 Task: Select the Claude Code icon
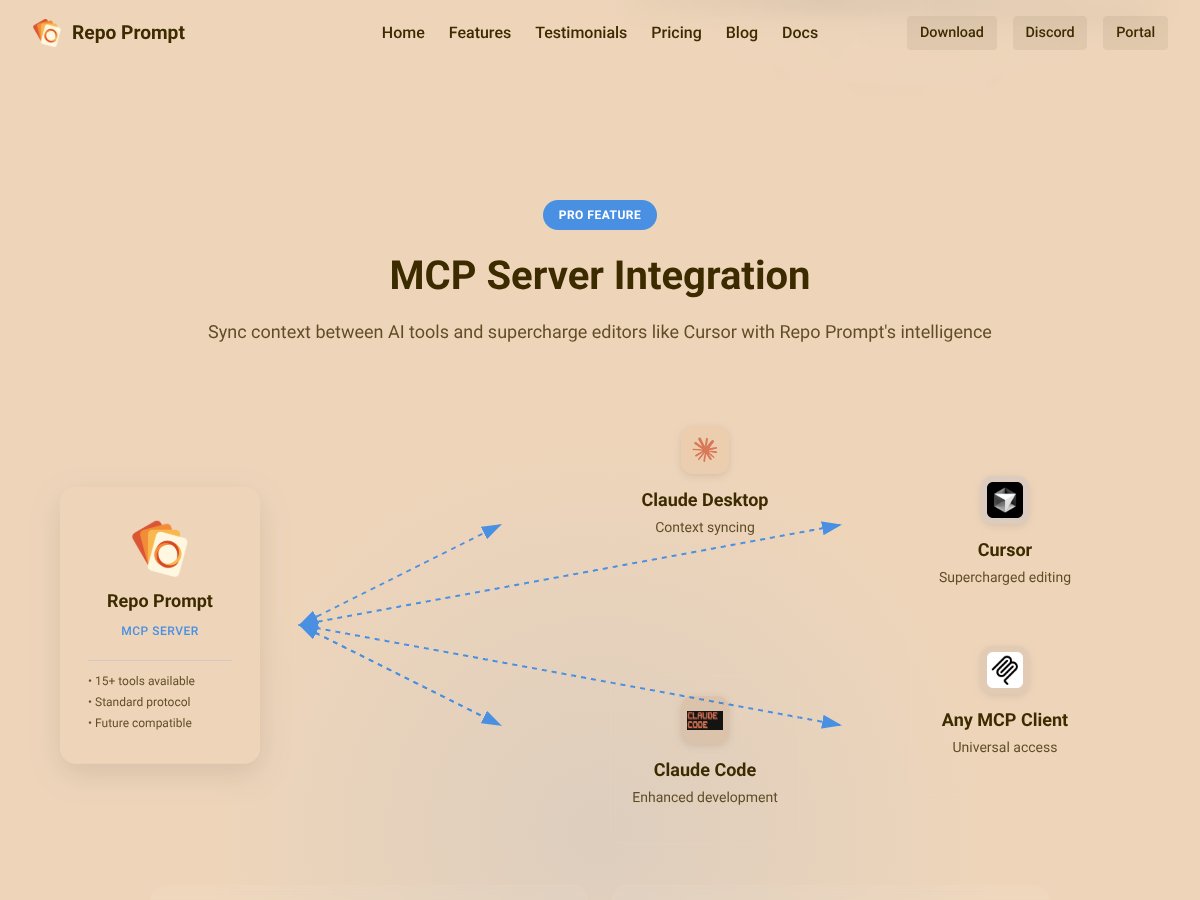[x=704, y=720]
